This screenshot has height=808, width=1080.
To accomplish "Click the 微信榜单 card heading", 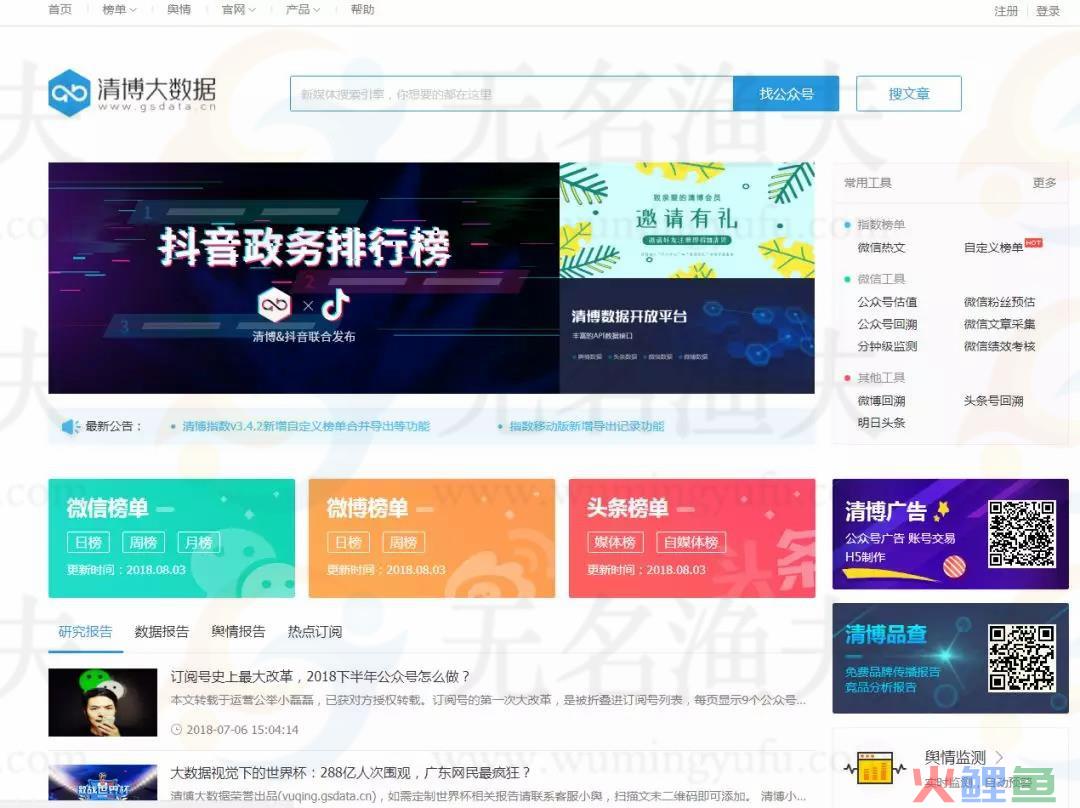I will point(107,508).
